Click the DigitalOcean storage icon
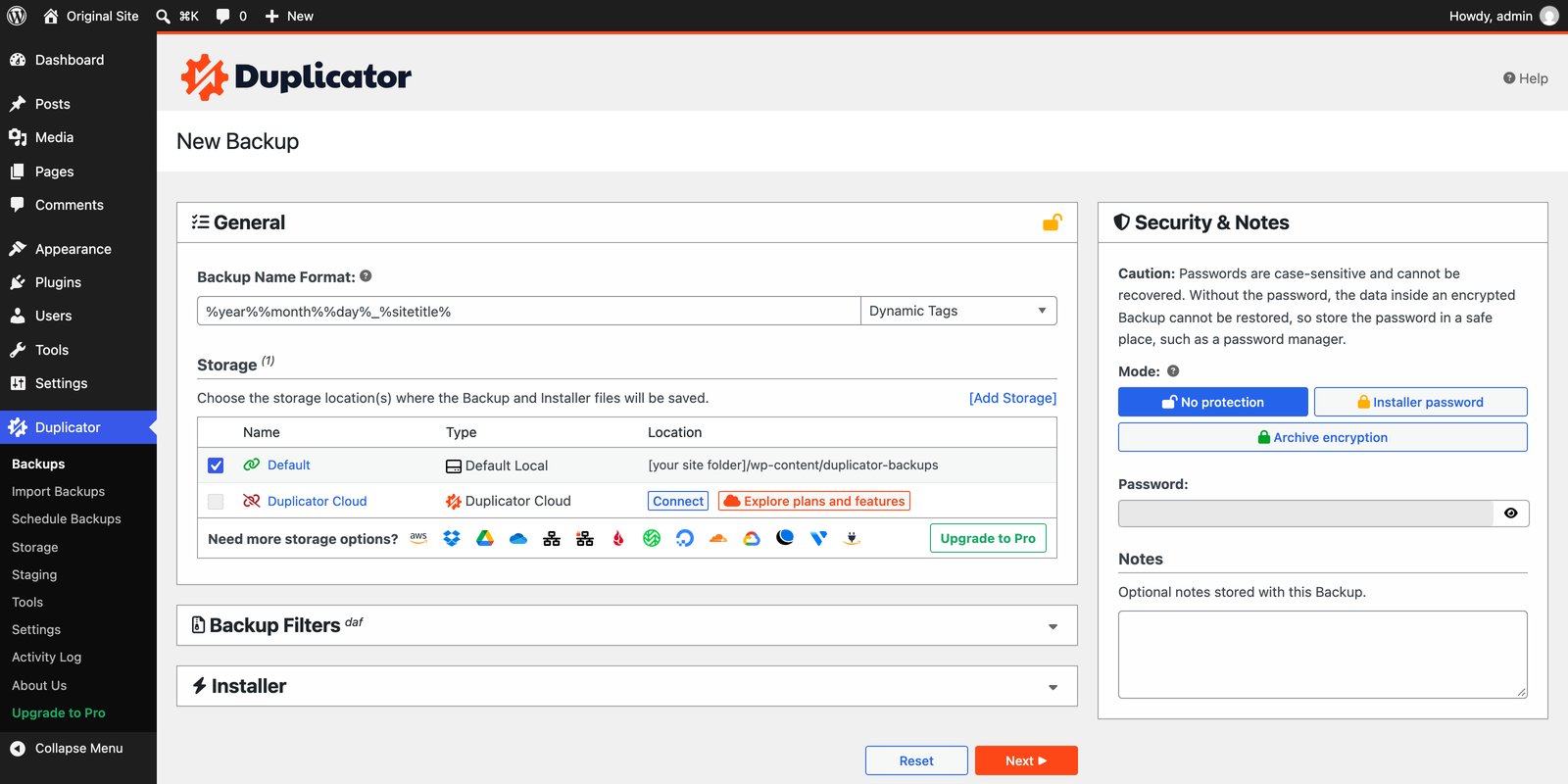1568x784 pixels. (685, 538)
